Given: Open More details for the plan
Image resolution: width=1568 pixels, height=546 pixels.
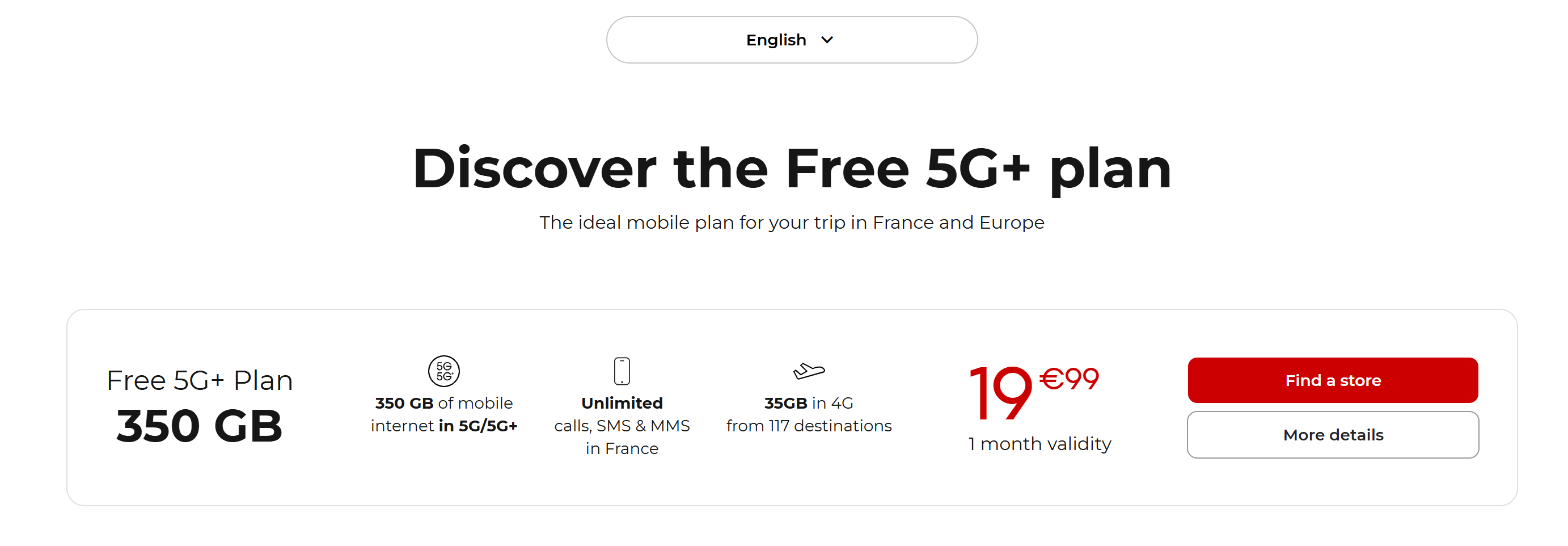Looking at the screenshot, I should pyautogui.click(x=1333, y=435).
